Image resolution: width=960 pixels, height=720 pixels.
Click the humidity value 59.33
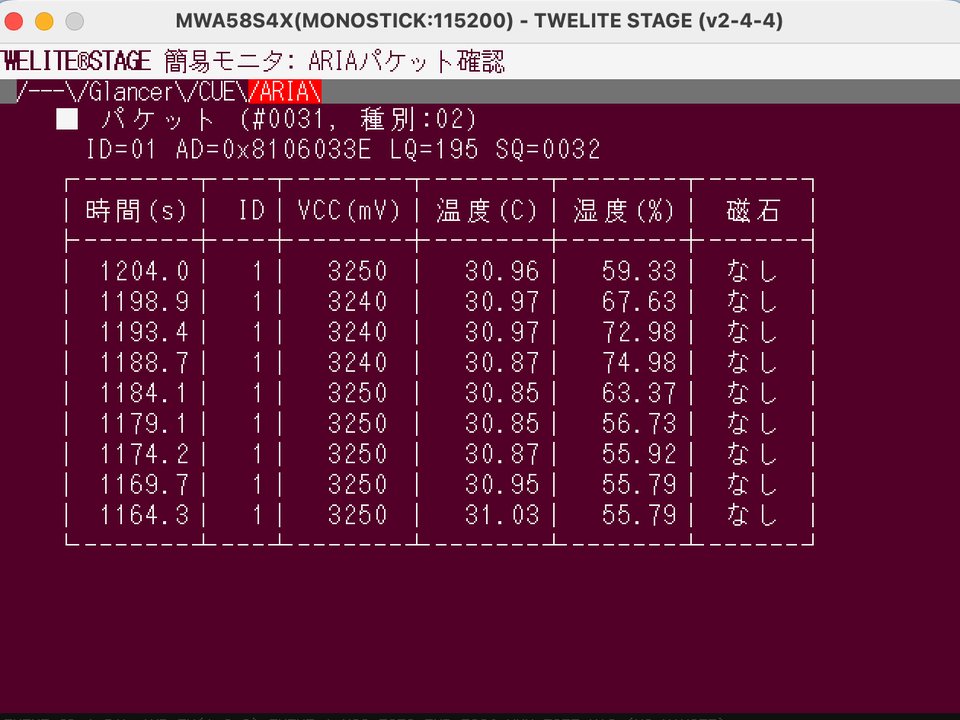(639, 271)
